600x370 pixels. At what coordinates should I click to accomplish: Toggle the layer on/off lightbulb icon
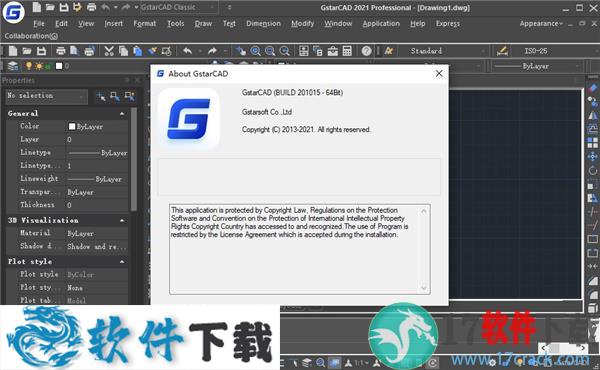[x=29, y=66]
